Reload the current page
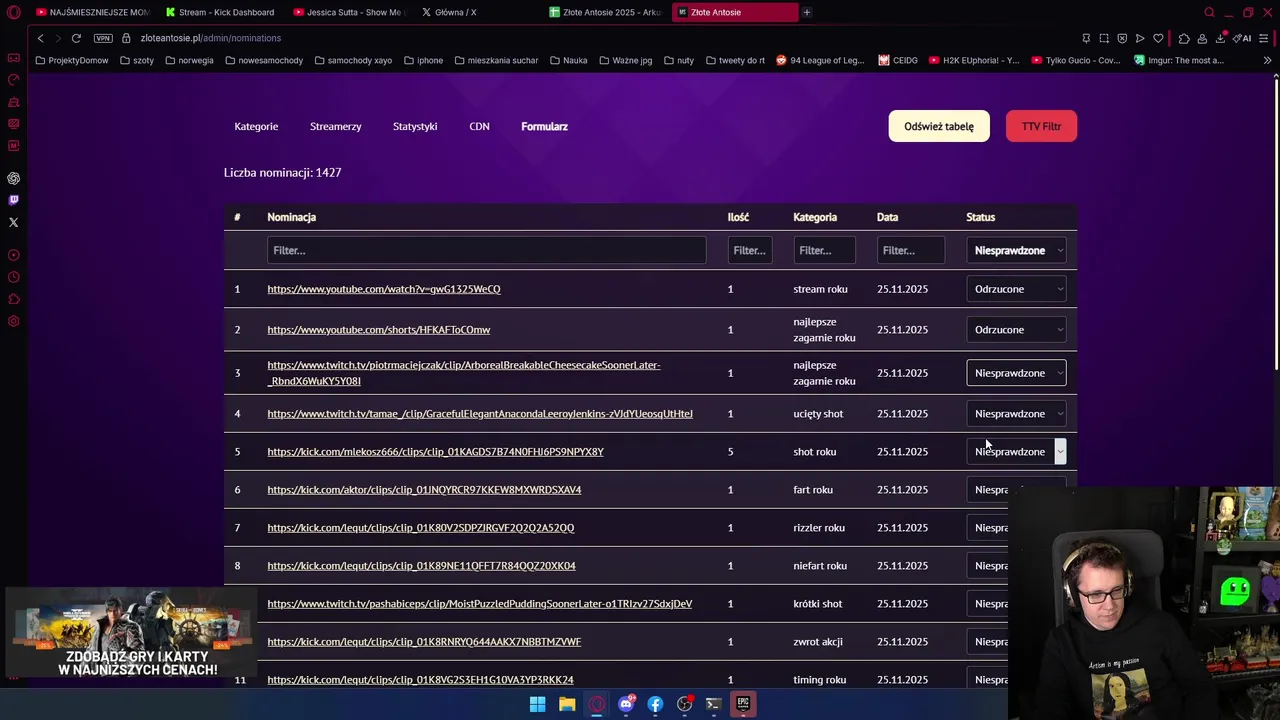 [76, 38]
